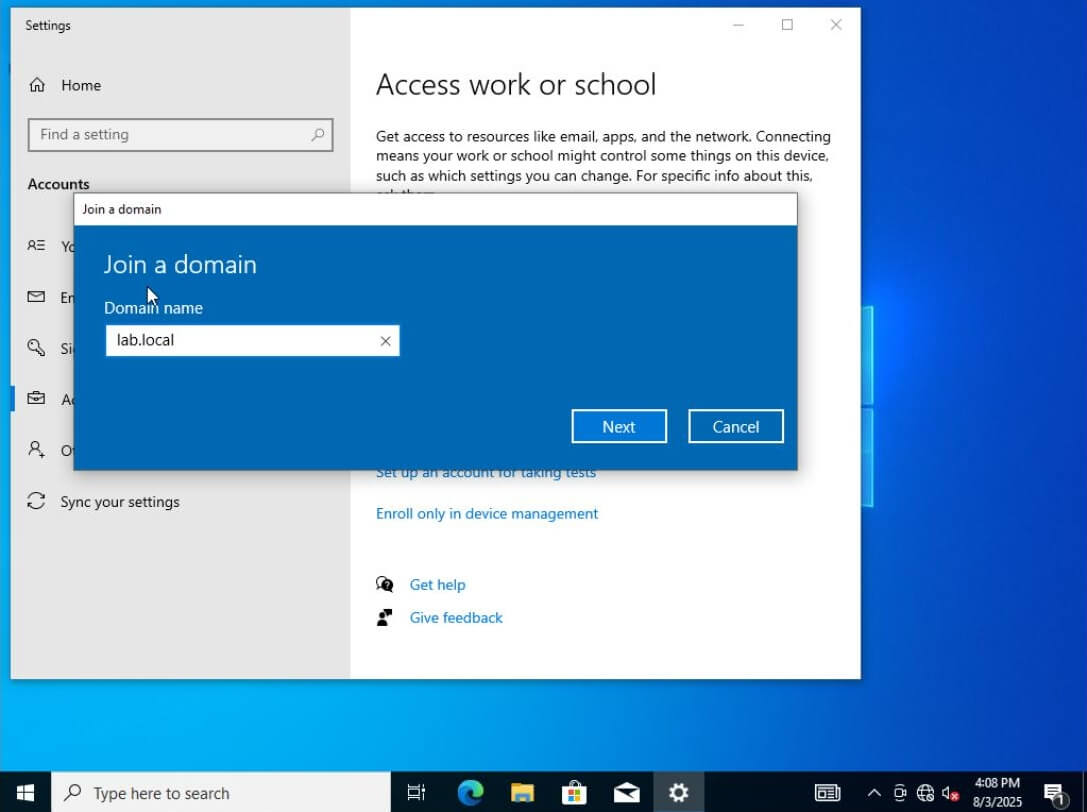Image resolution: width=1087 pixels, height=812 pixels.
Task: Click the Give feedback person icon
Action: pos(385,617)
